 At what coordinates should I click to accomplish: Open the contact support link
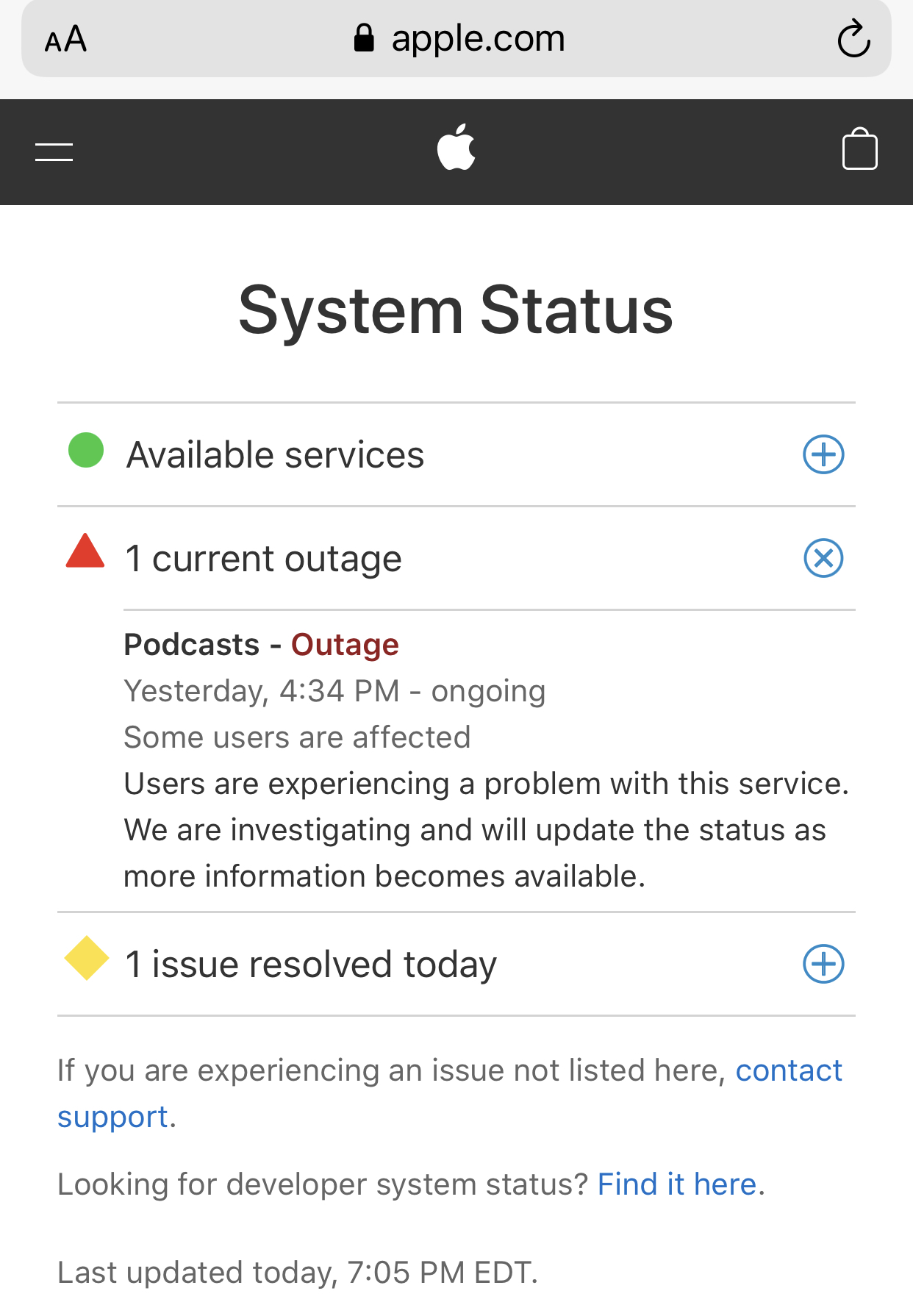tap(788, 1070)
